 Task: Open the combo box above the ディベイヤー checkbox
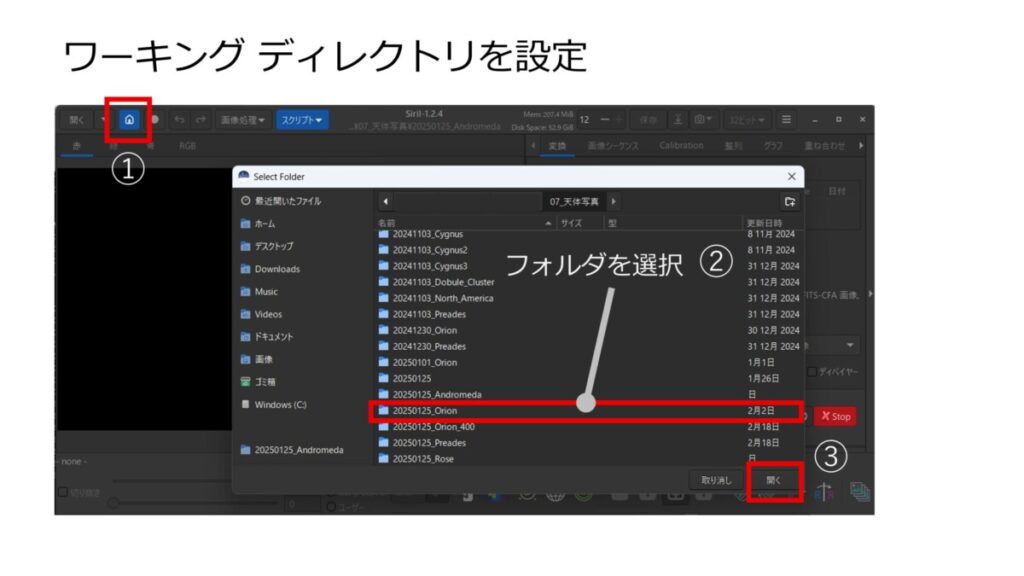click(833, 345)
